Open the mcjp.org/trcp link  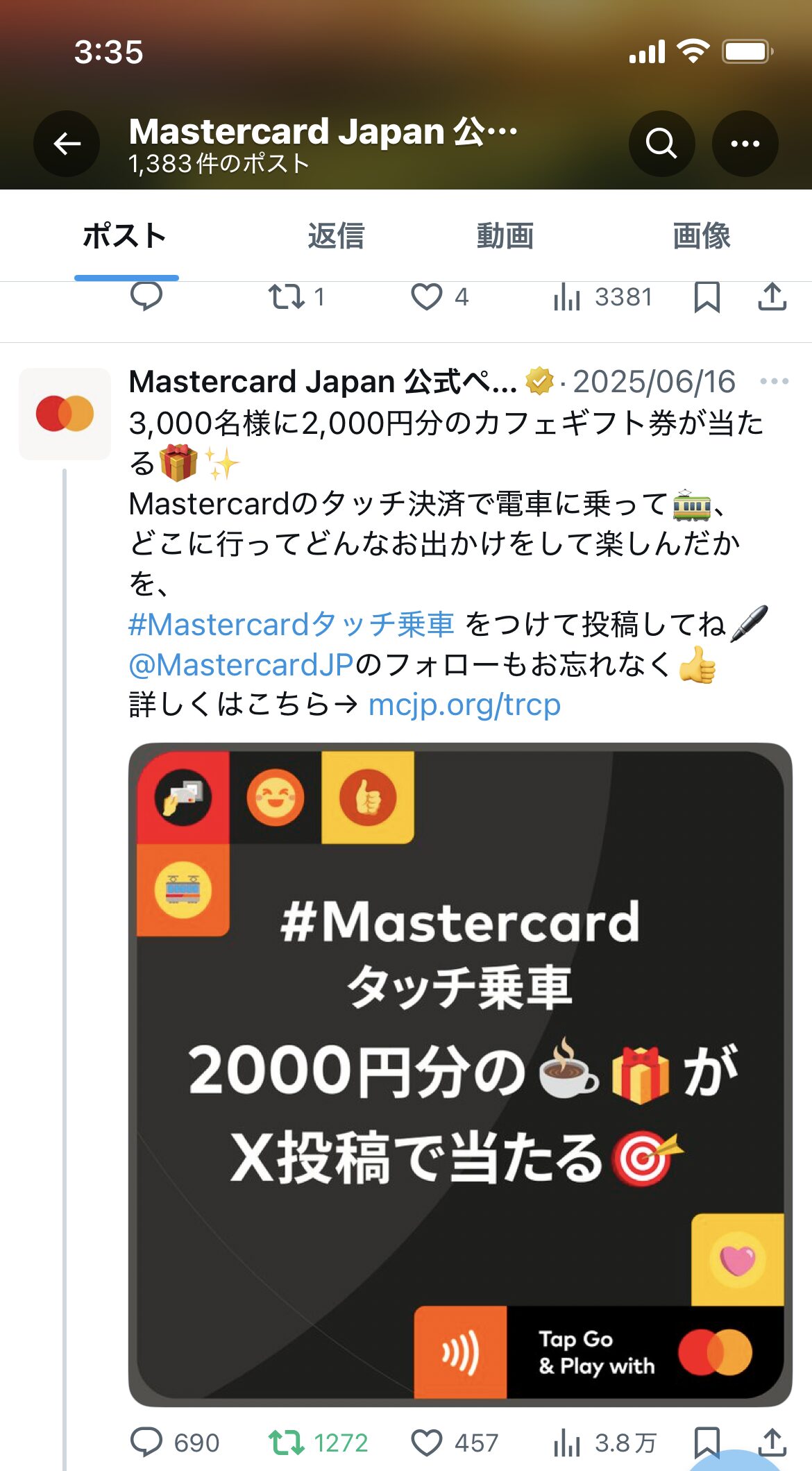tap(464, 705)
